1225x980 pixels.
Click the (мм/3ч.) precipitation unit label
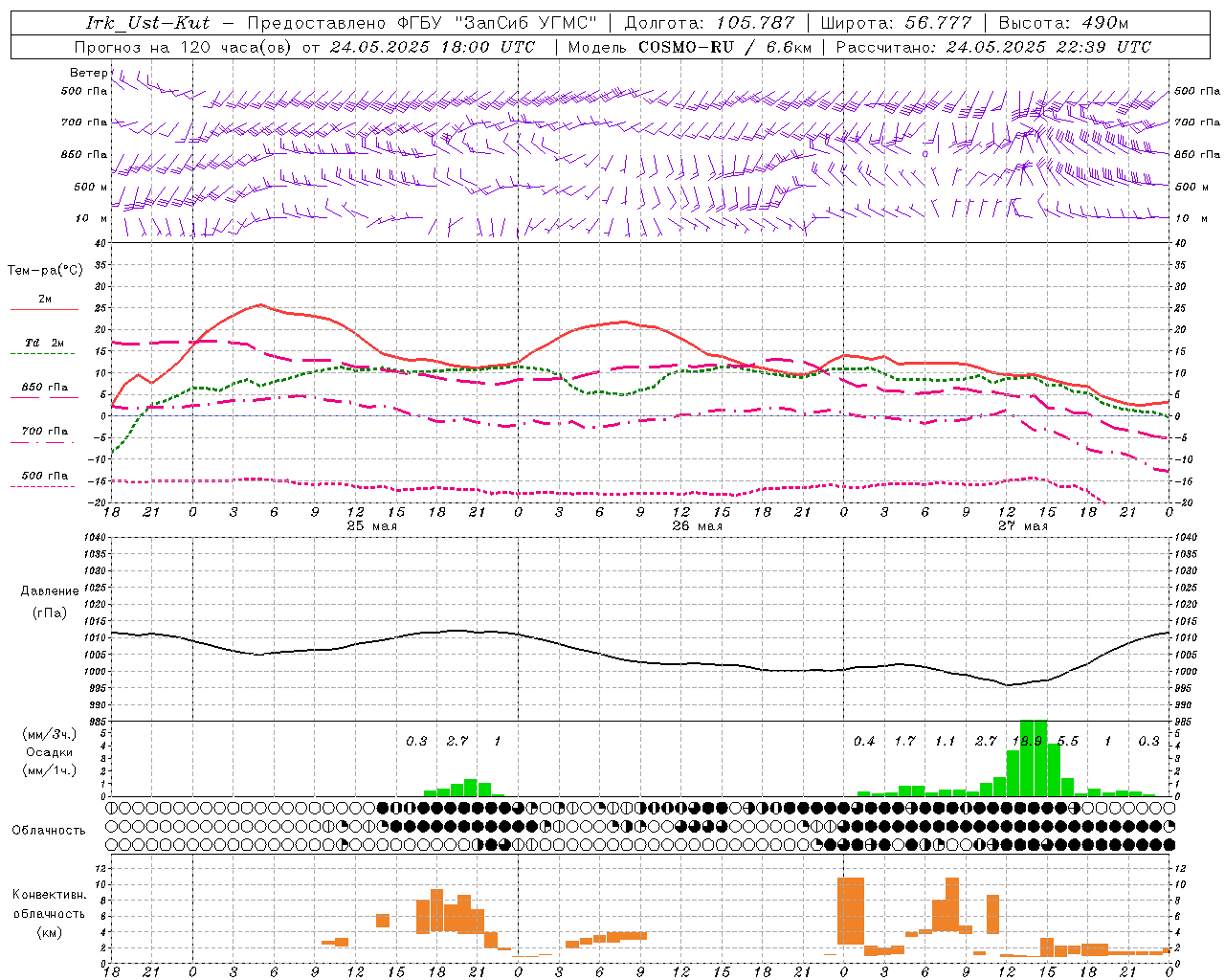point(50,734)
